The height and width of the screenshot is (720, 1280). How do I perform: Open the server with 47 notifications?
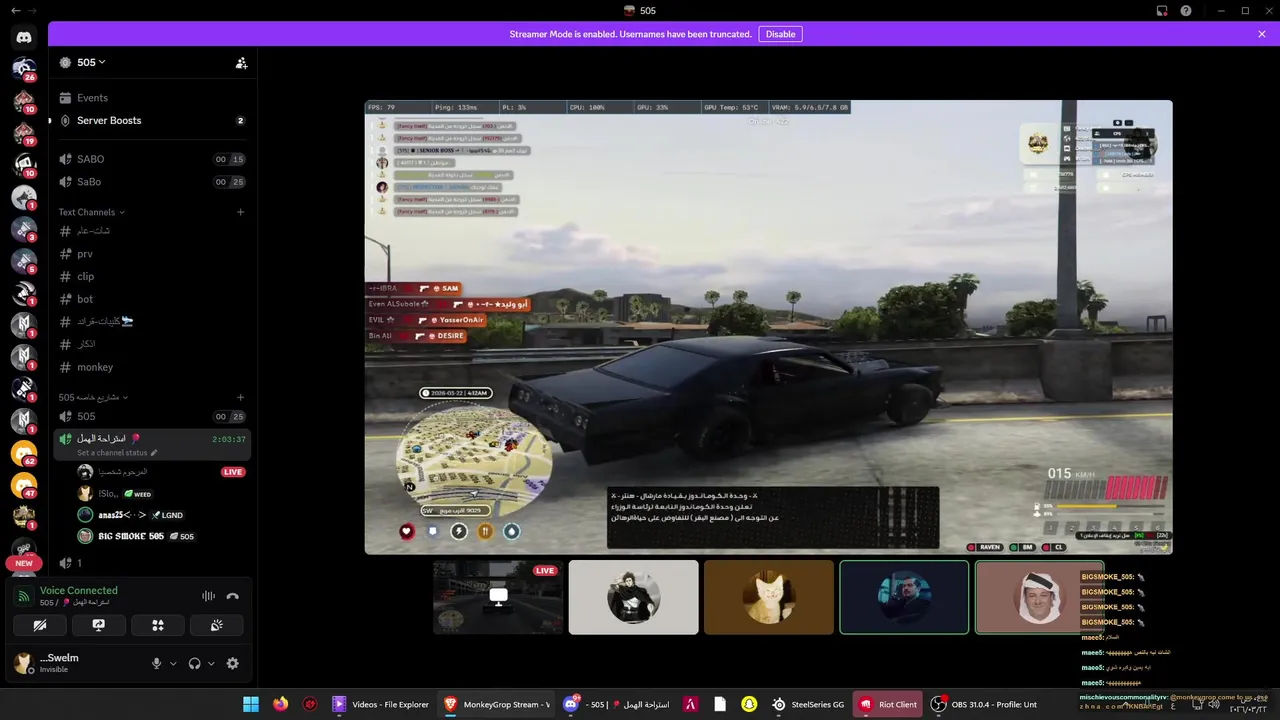(x=24, y=485)
